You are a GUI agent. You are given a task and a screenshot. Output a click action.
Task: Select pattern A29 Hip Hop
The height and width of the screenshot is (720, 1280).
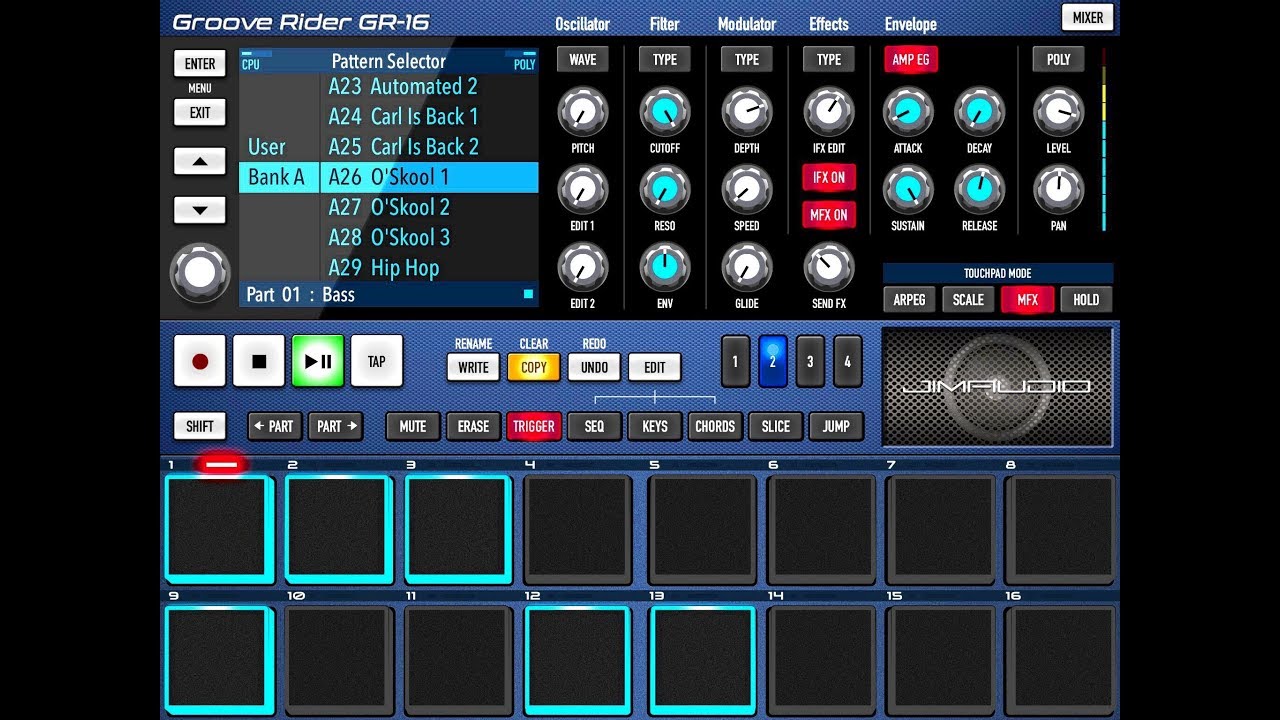click(429, 268)
